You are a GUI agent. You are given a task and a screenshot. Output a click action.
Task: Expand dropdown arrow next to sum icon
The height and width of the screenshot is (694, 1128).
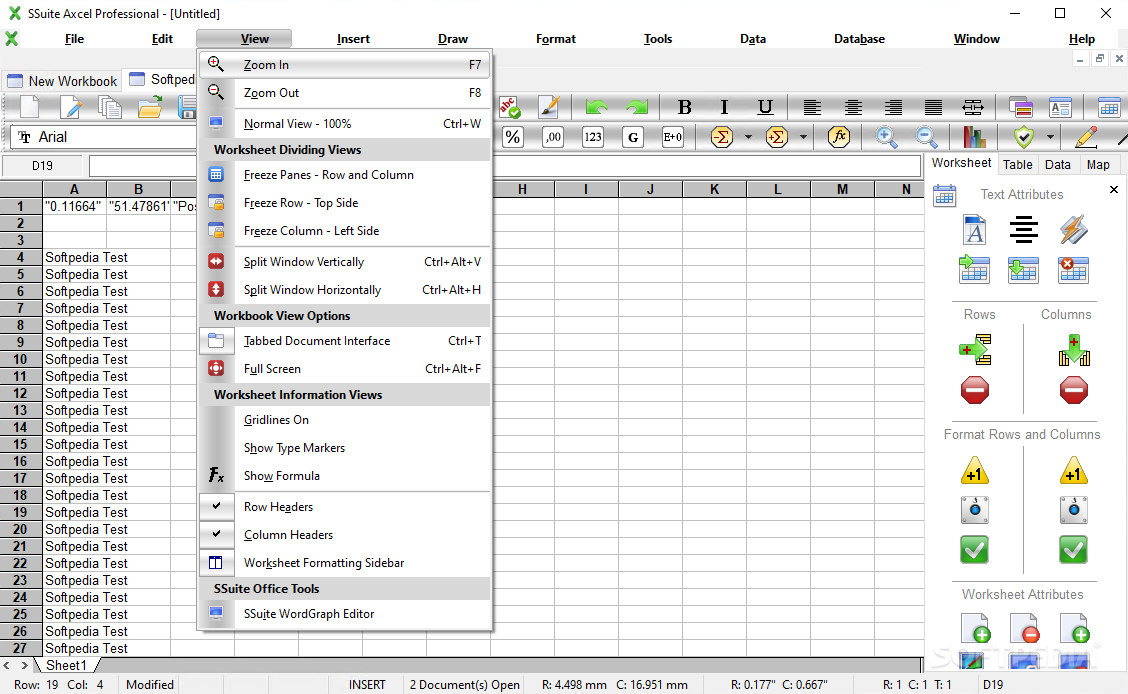tap(748, 137)
